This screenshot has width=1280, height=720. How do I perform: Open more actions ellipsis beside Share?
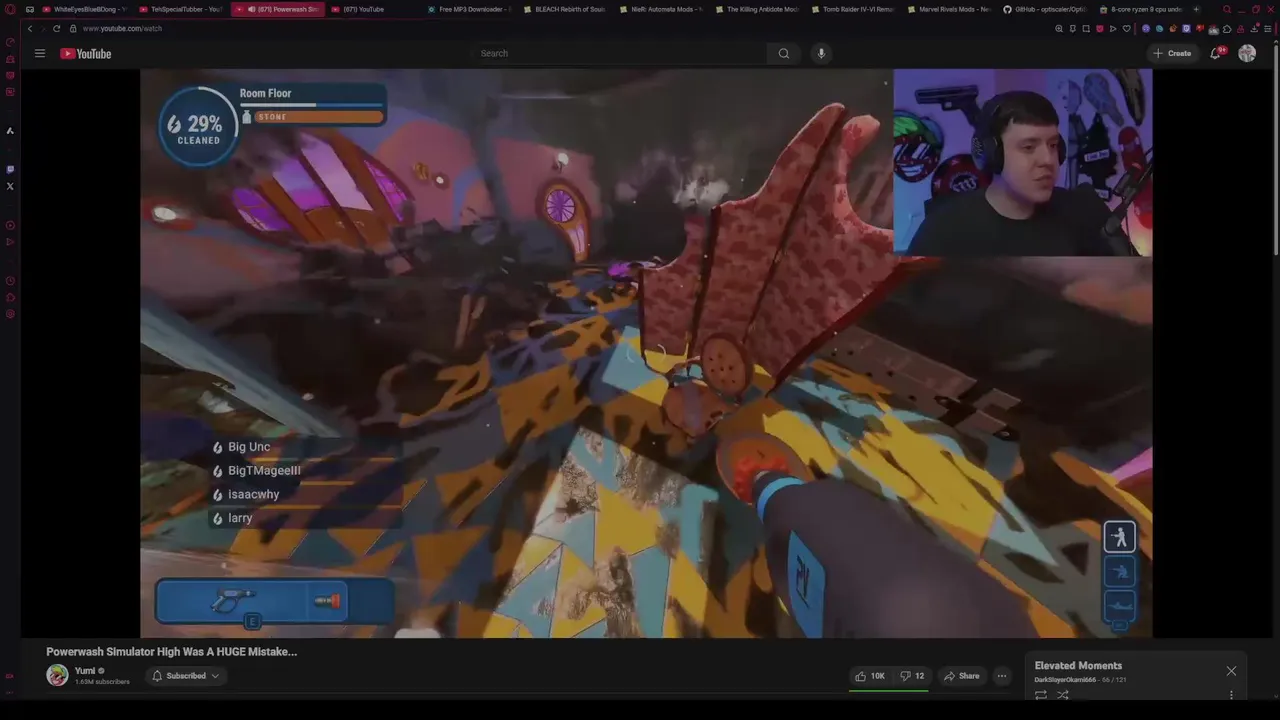[1001, 676]
